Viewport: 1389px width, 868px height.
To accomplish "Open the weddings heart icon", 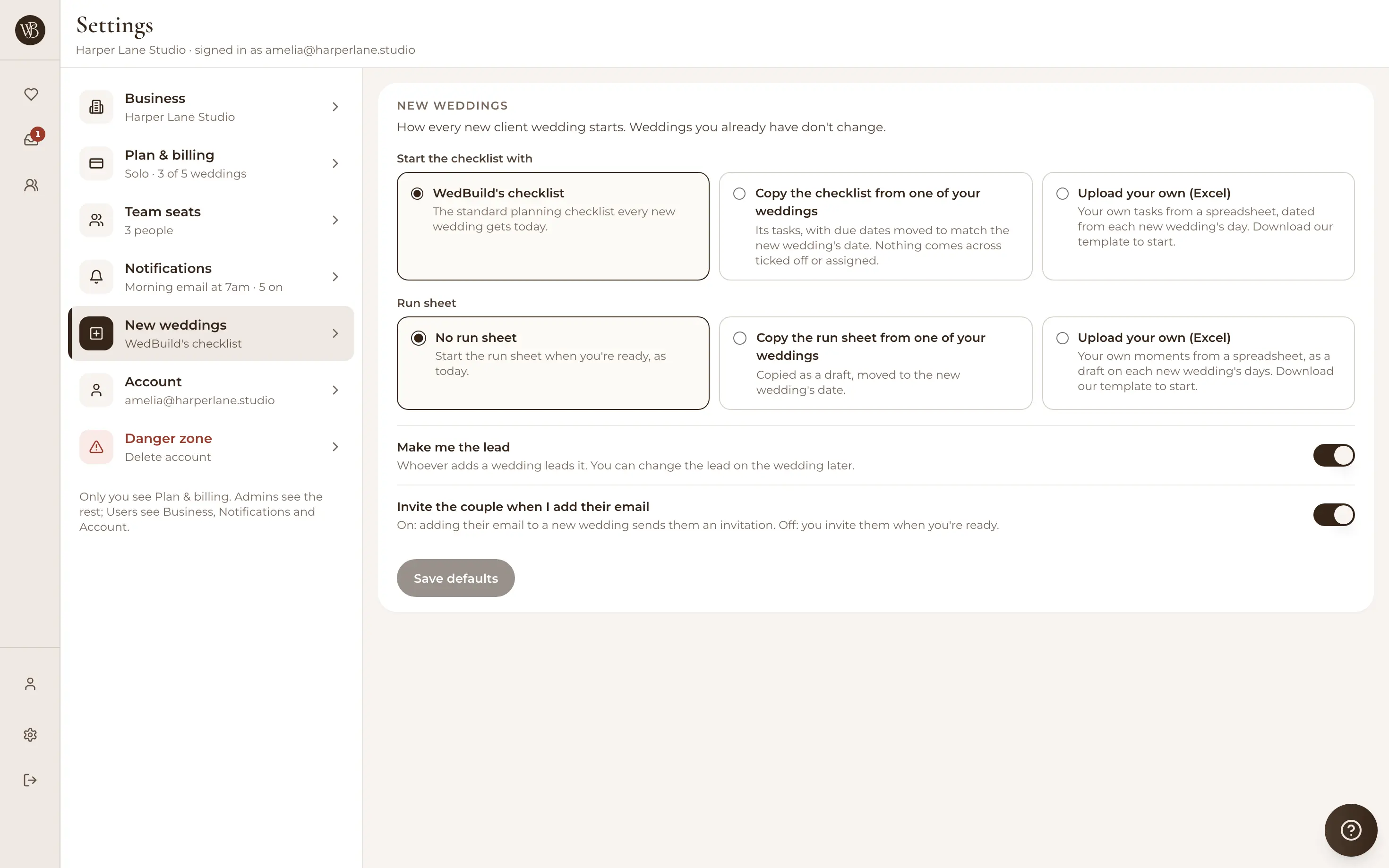I will click(31, 94).
